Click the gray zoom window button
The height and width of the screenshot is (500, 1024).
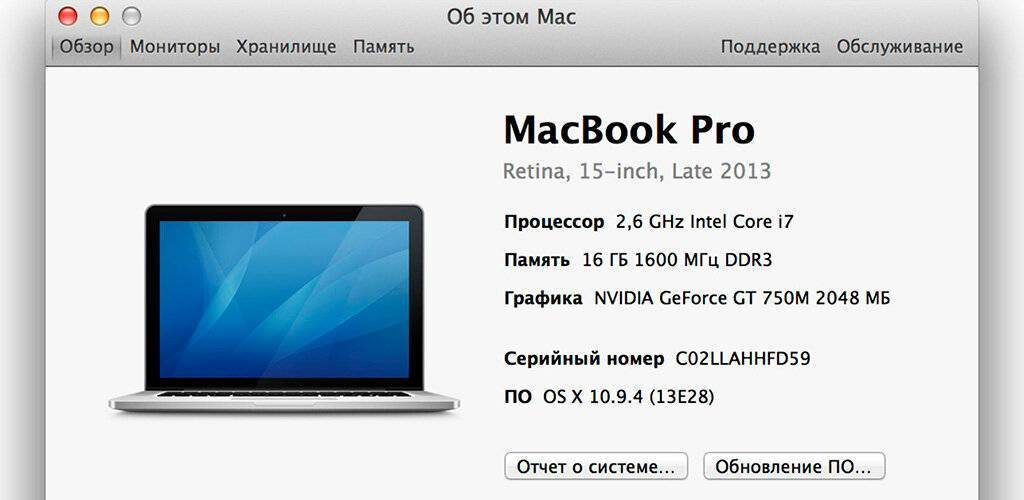click(131, 16)
